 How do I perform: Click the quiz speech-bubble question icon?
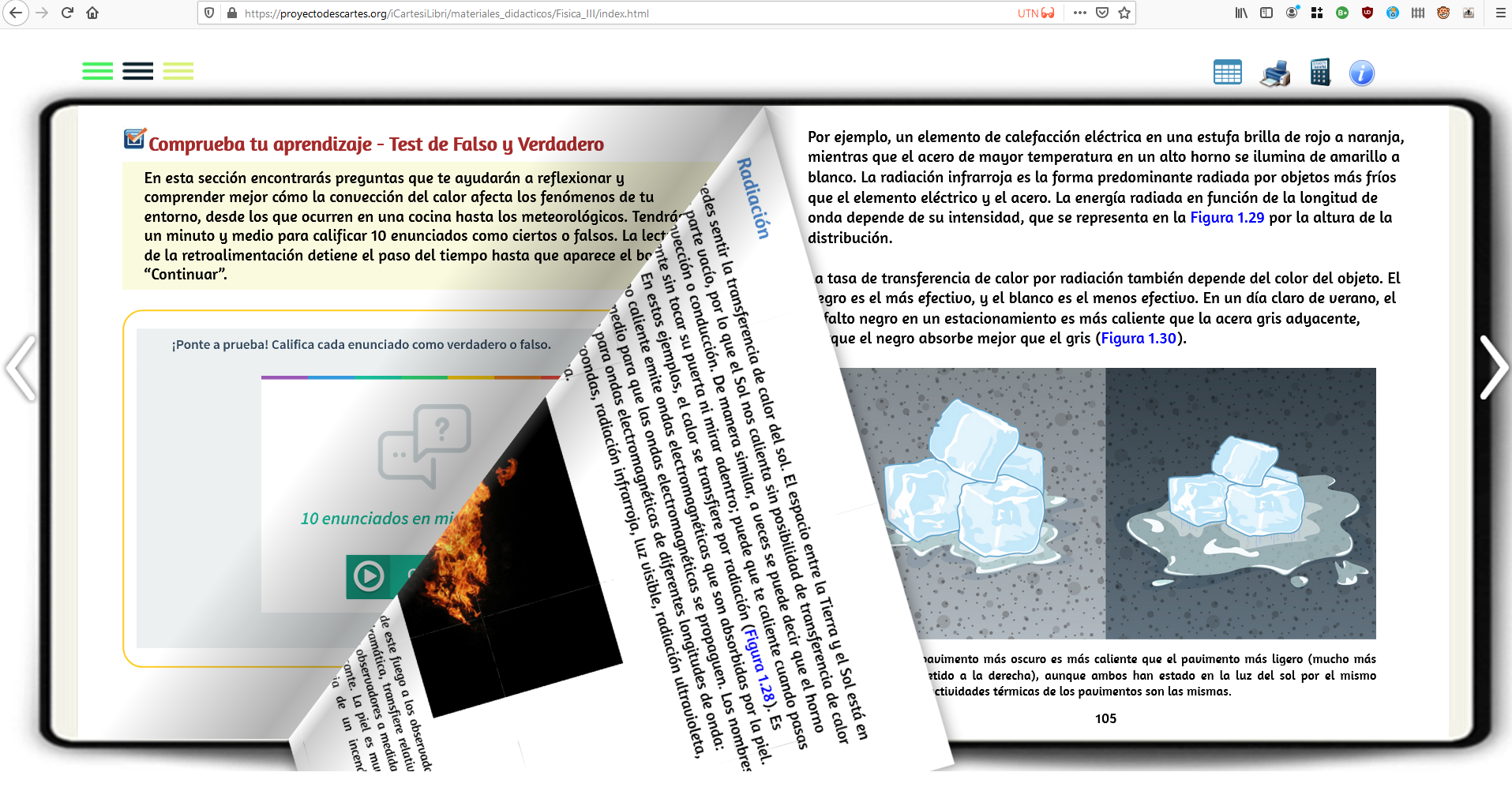(x=425, y=445)
